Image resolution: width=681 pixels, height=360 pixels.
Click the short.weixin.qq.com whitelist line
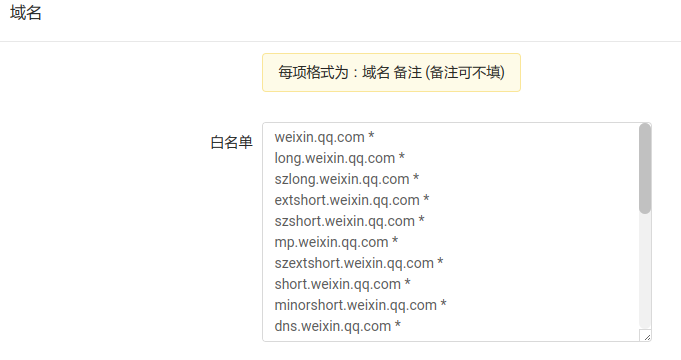click(342, 284)
